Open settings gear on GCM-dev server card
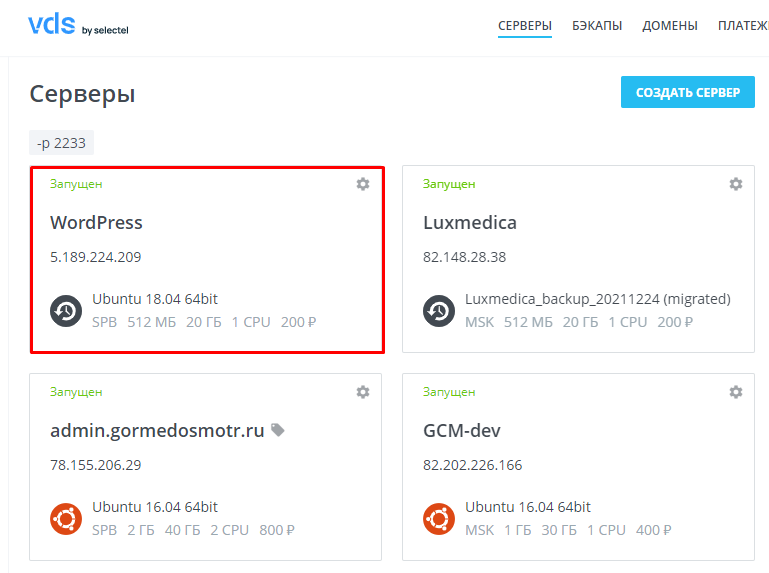This screenshot has width=769, height=573. tap(736, 392)
